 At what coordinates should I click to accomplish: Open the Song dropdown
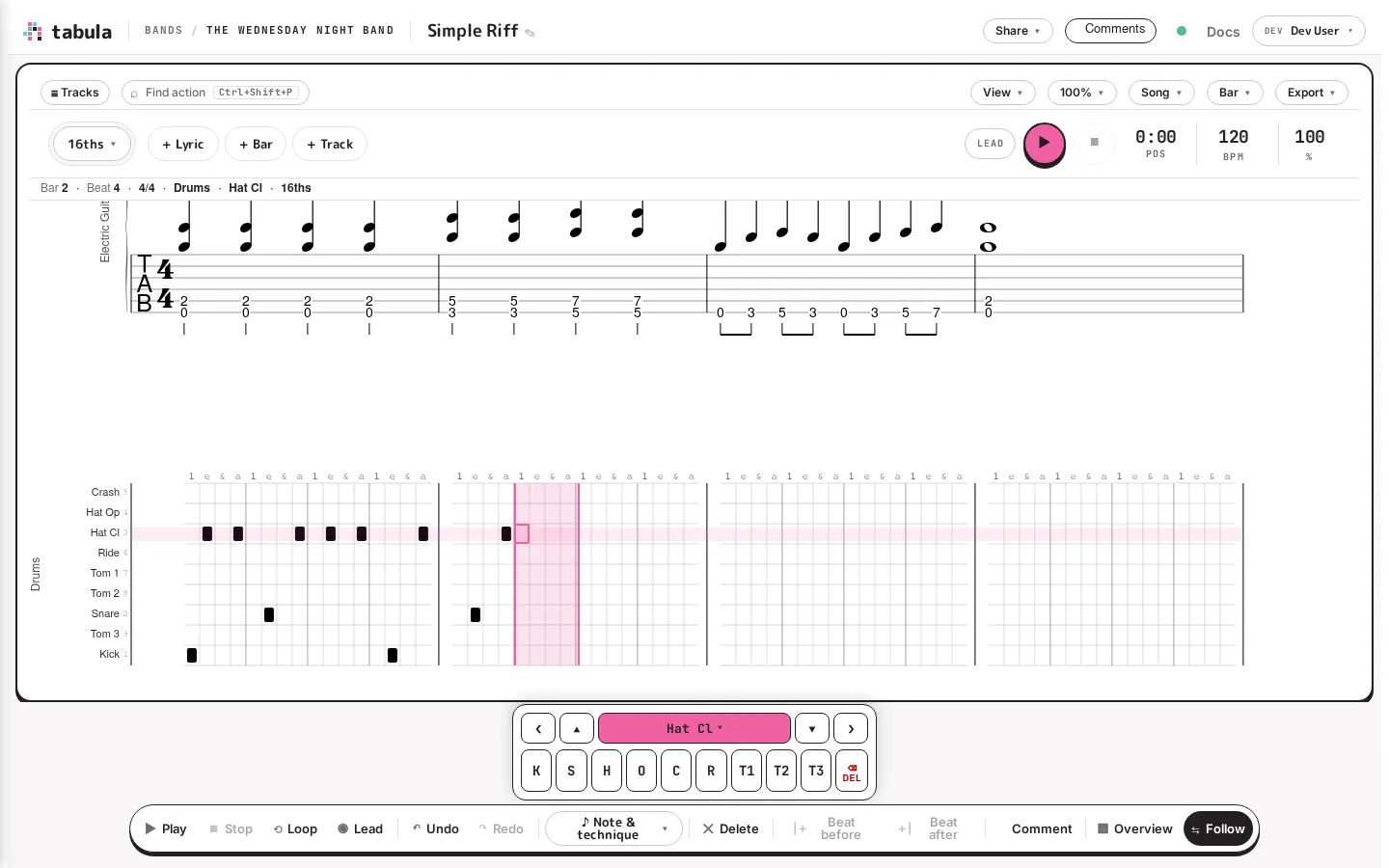(1161, 93)
